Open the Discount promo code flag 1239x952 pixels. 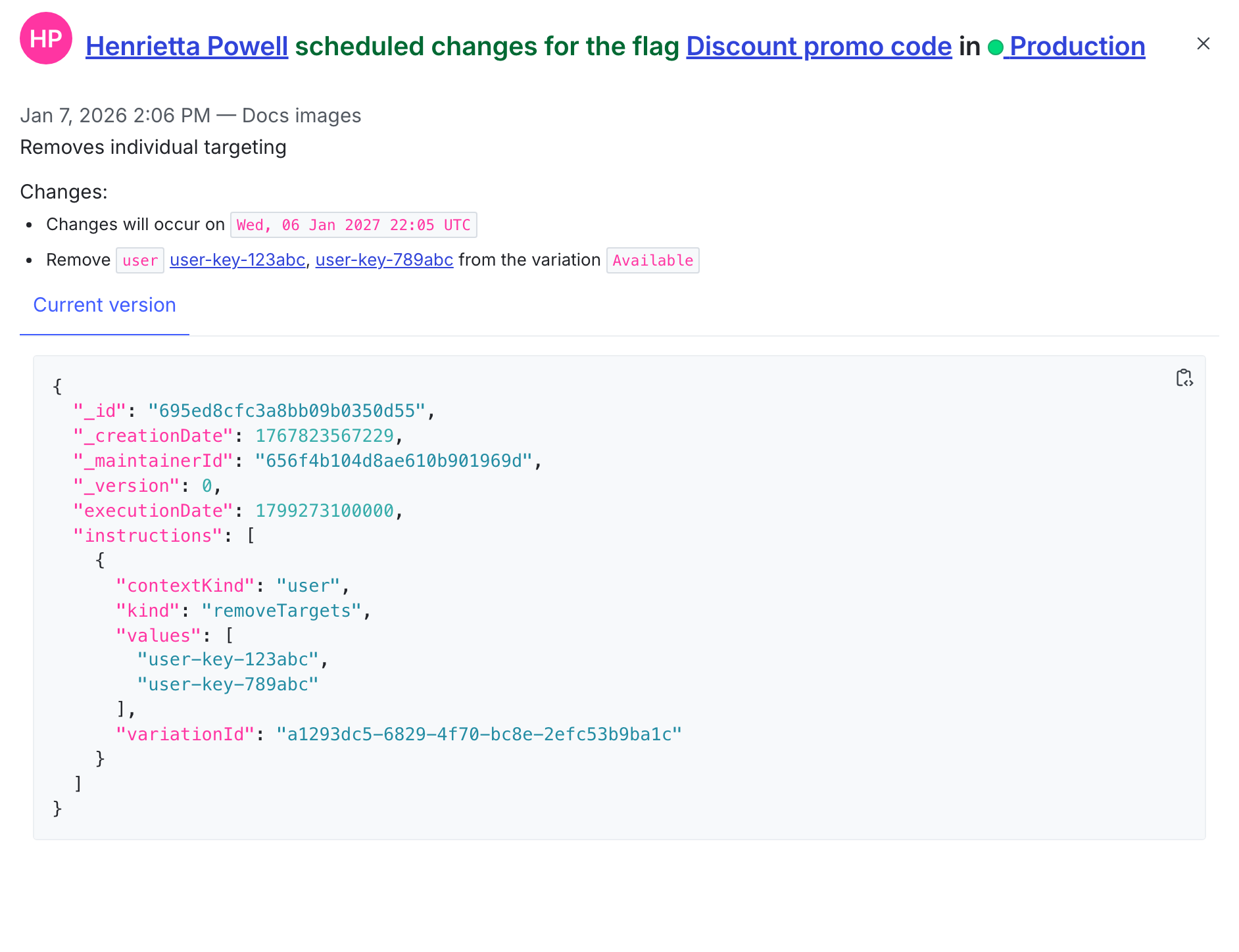(x=819, y=47)
